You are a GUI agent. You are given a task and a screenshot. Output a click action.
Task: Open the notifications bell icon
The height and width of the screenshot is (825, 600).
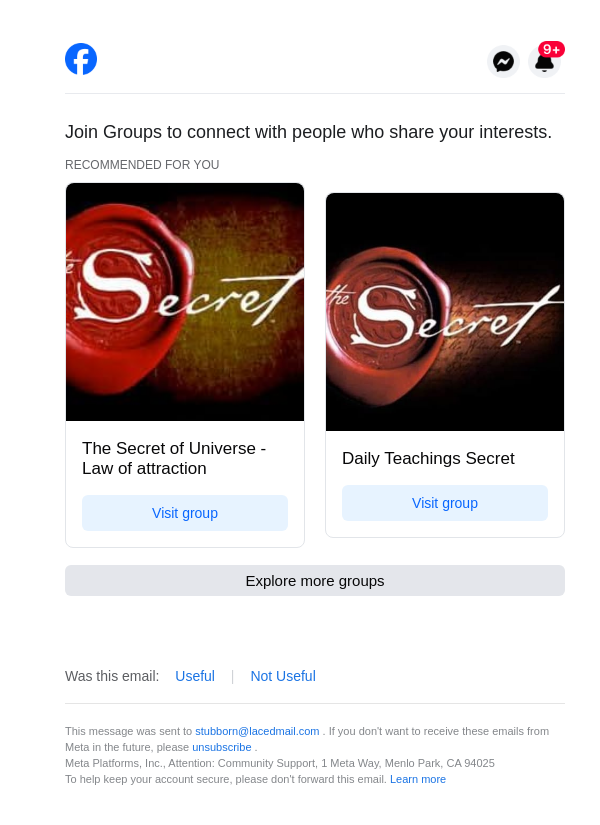[x=543, y=64]
